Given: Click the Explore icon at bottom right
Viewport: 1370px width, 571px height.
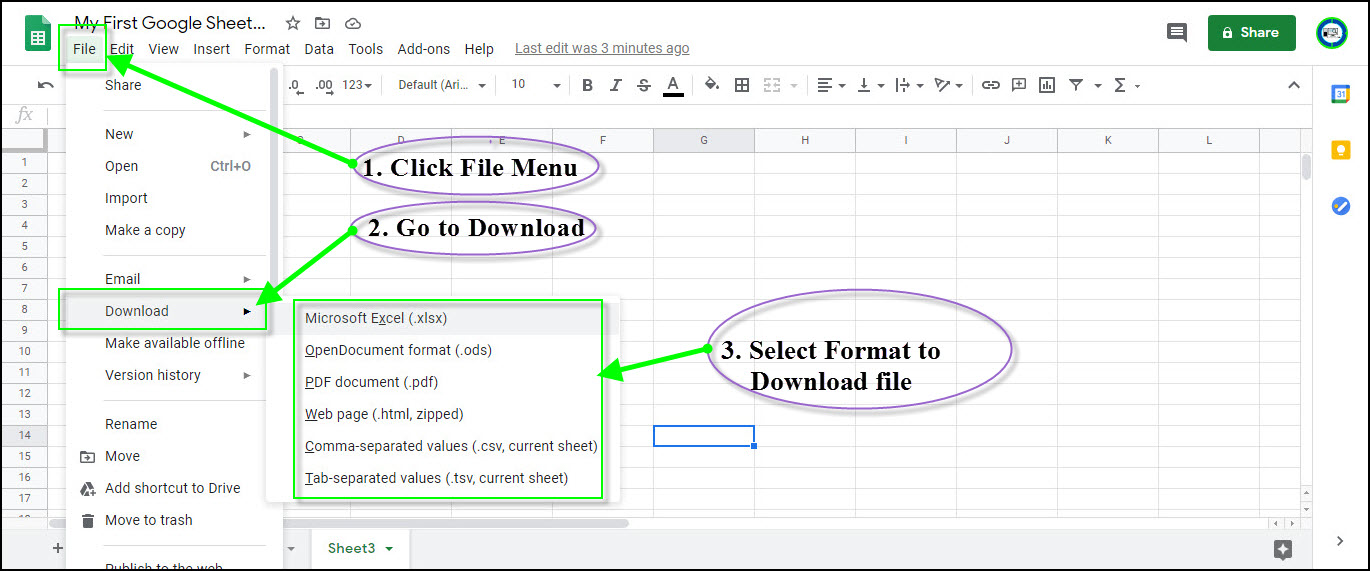Looking at the screenshot, I should tap(1283, 549).
